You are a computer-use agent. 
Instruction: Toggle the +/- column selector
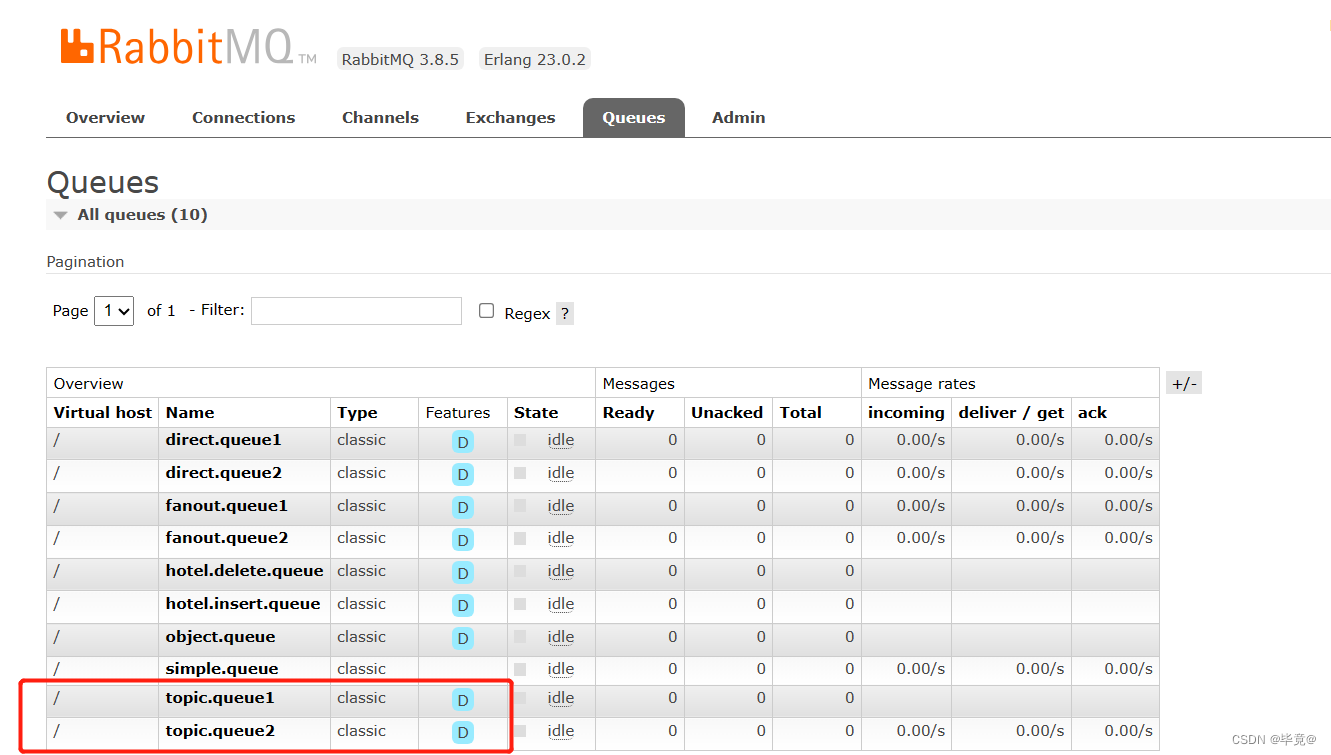point(1184,383)
